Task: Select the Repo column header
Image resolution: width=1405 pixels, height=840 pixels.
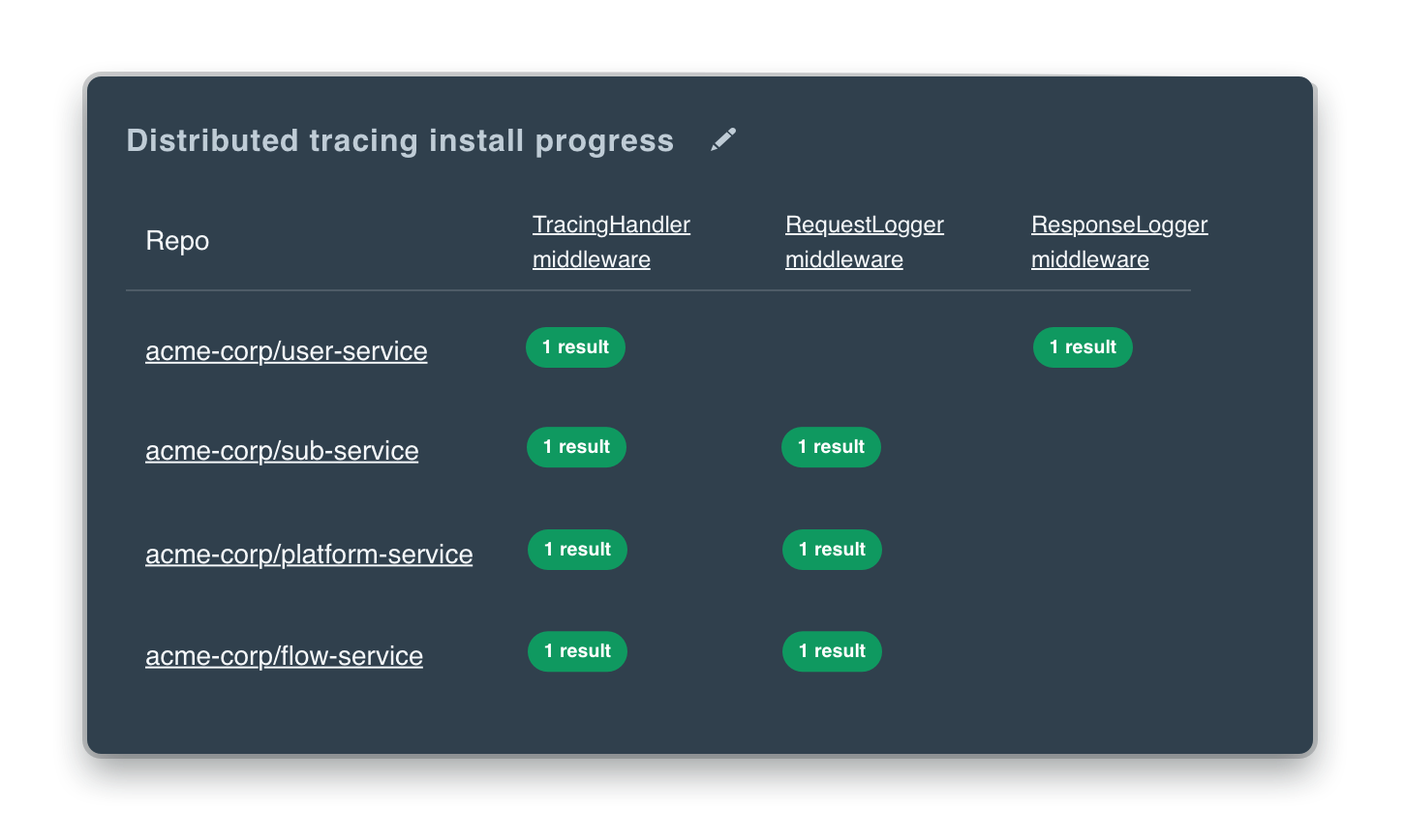Action: pyautogui.click(x=177, y=241)
